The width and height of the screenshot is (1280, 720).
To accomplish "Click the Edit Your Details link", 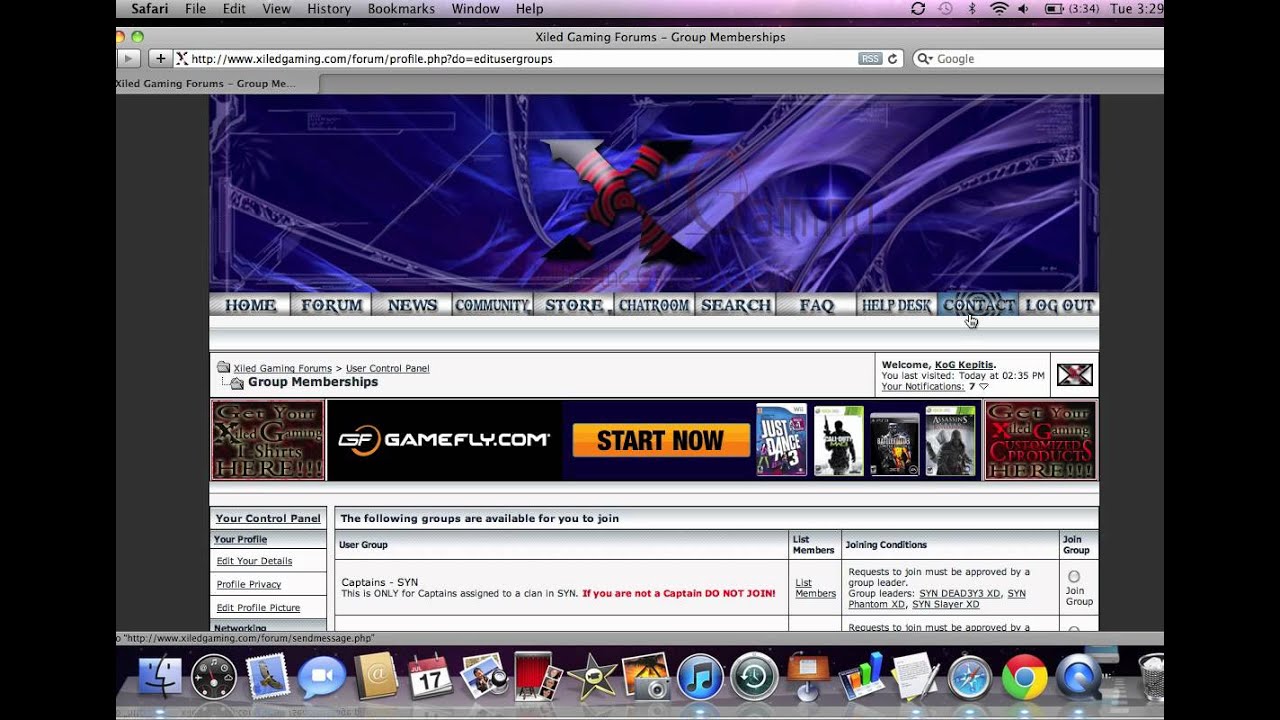I will [254, 561].
